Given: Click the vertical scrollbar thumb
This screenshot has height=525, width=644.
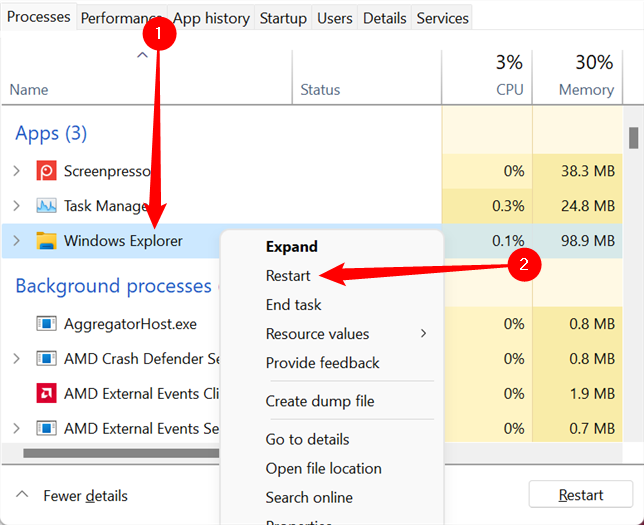Looking at the screenshot, I should 633,137.
